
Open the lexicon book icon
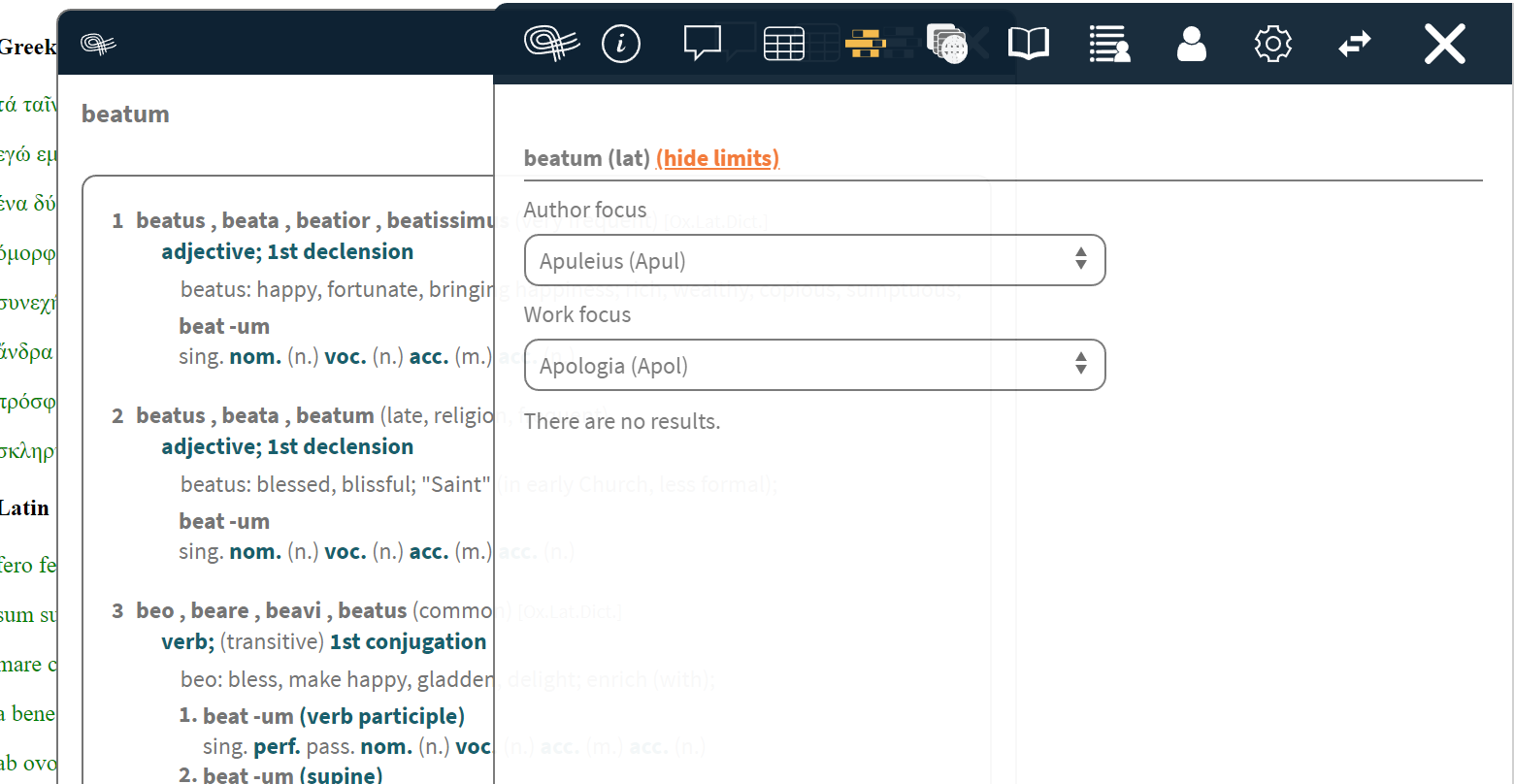click(1029, 43)
